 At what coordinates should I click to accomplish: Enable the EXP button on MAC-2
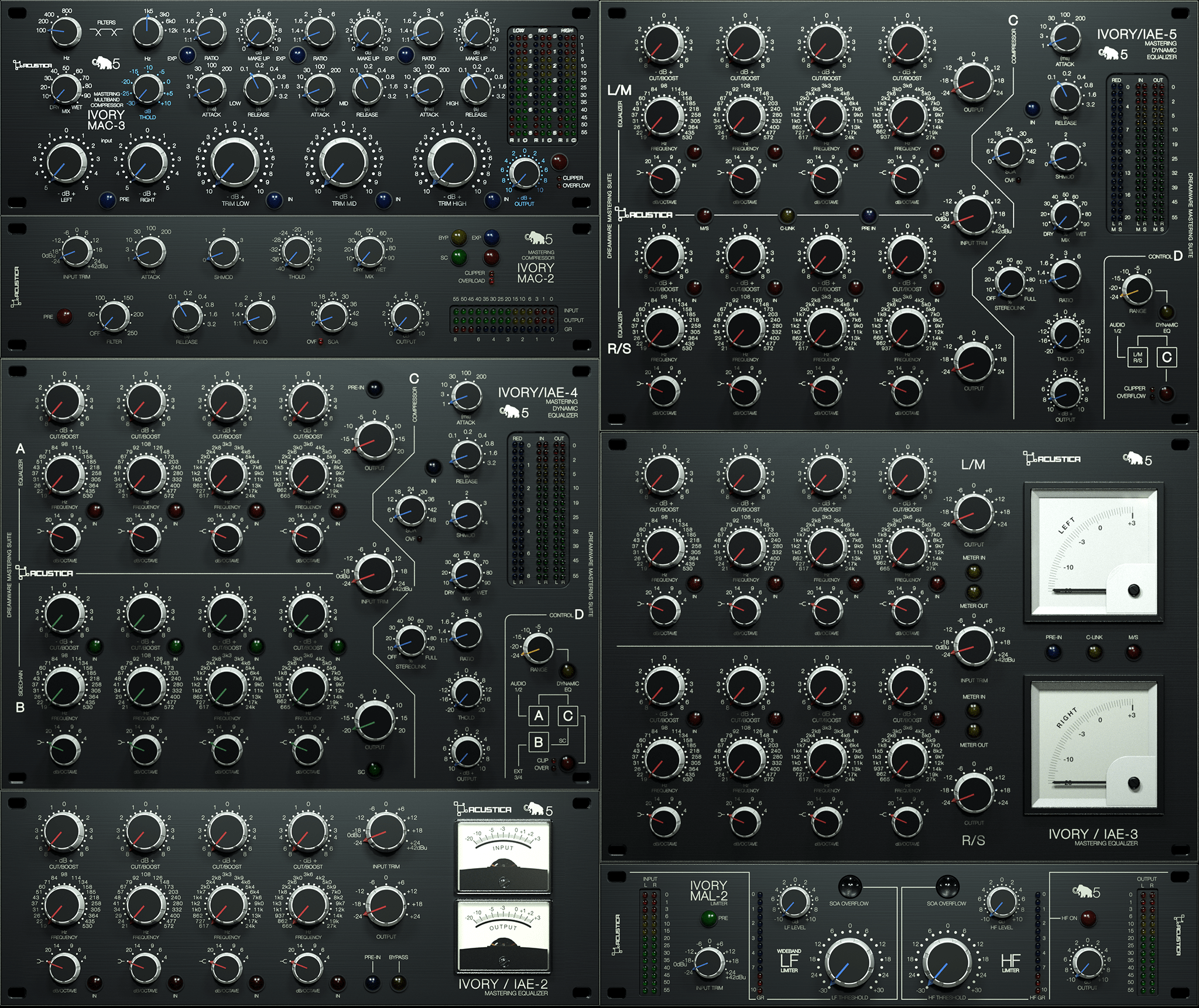tap(492, 237)
